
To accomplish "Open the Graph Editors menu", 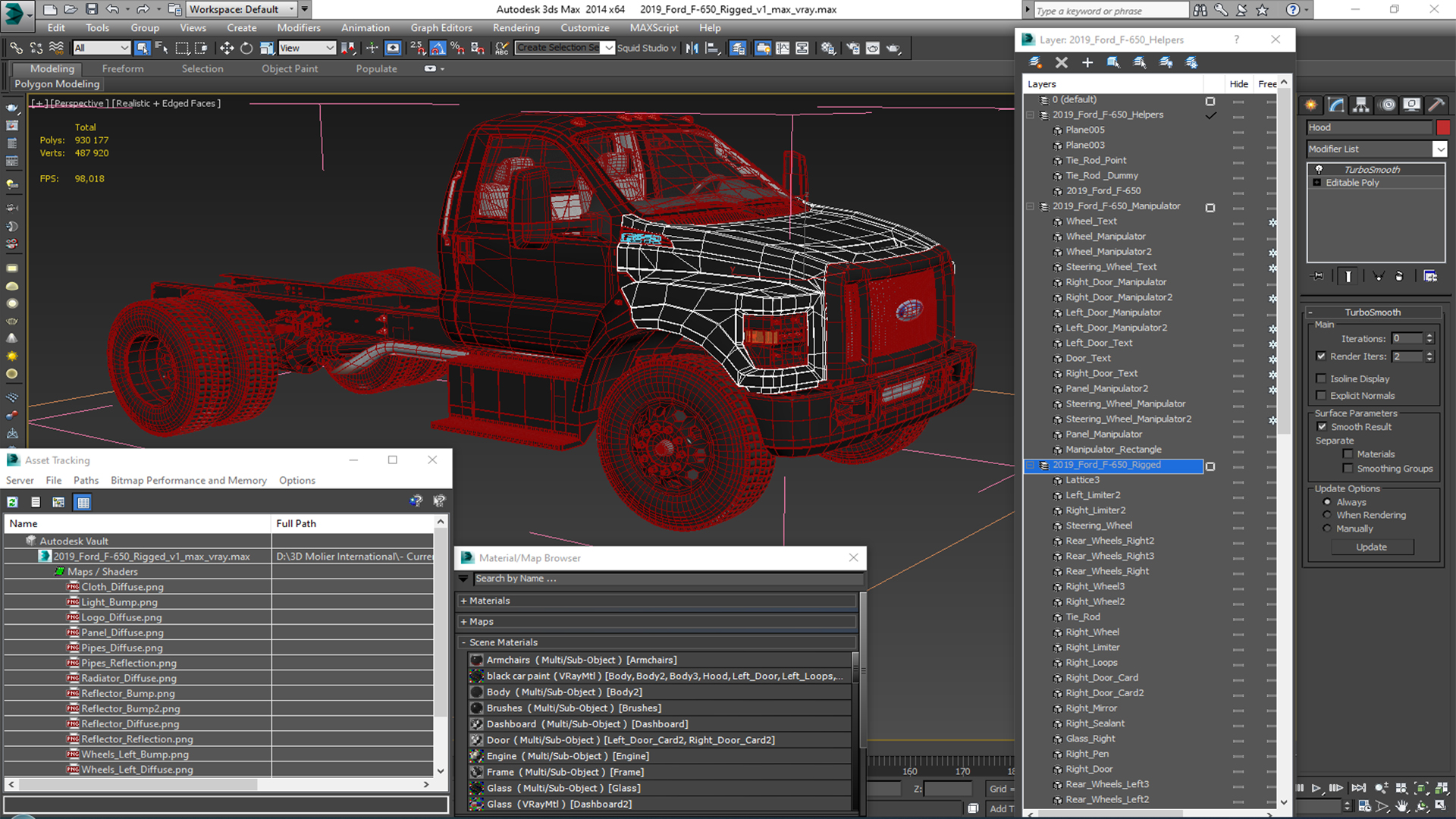I will [x=441, y=28].
